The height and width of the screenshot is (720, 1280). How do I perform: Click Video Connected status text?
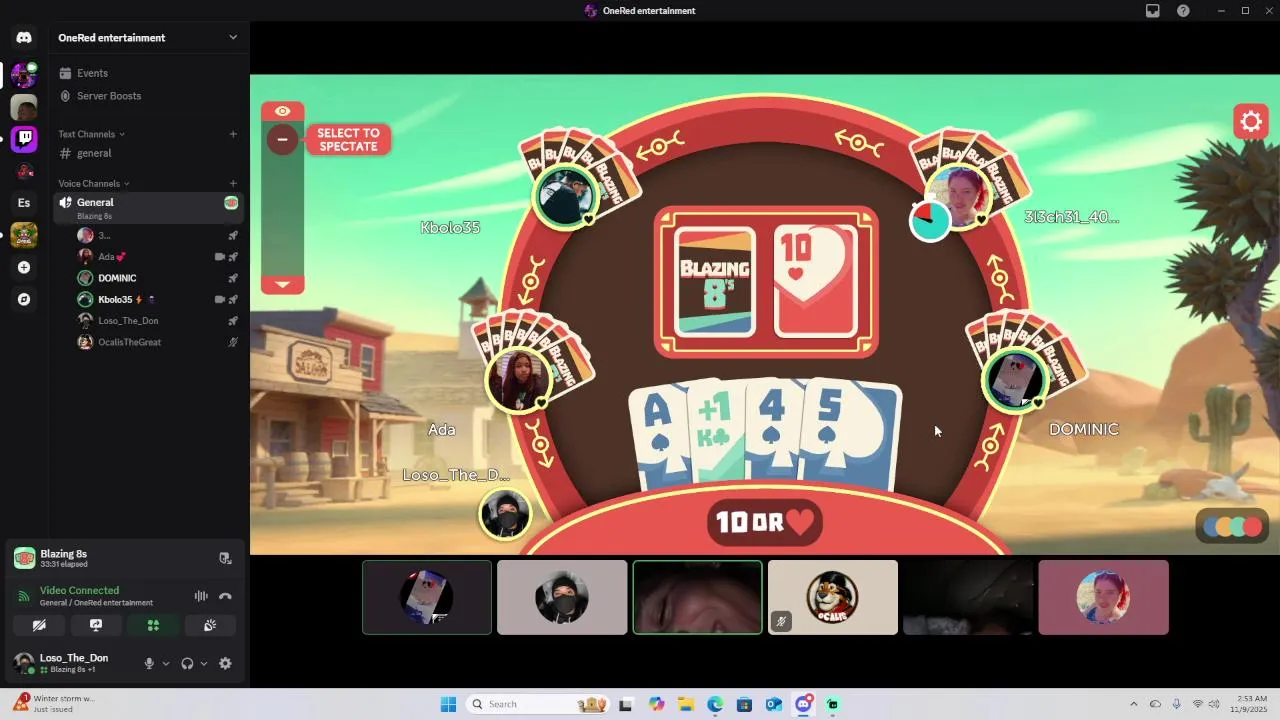click(79, 590)
